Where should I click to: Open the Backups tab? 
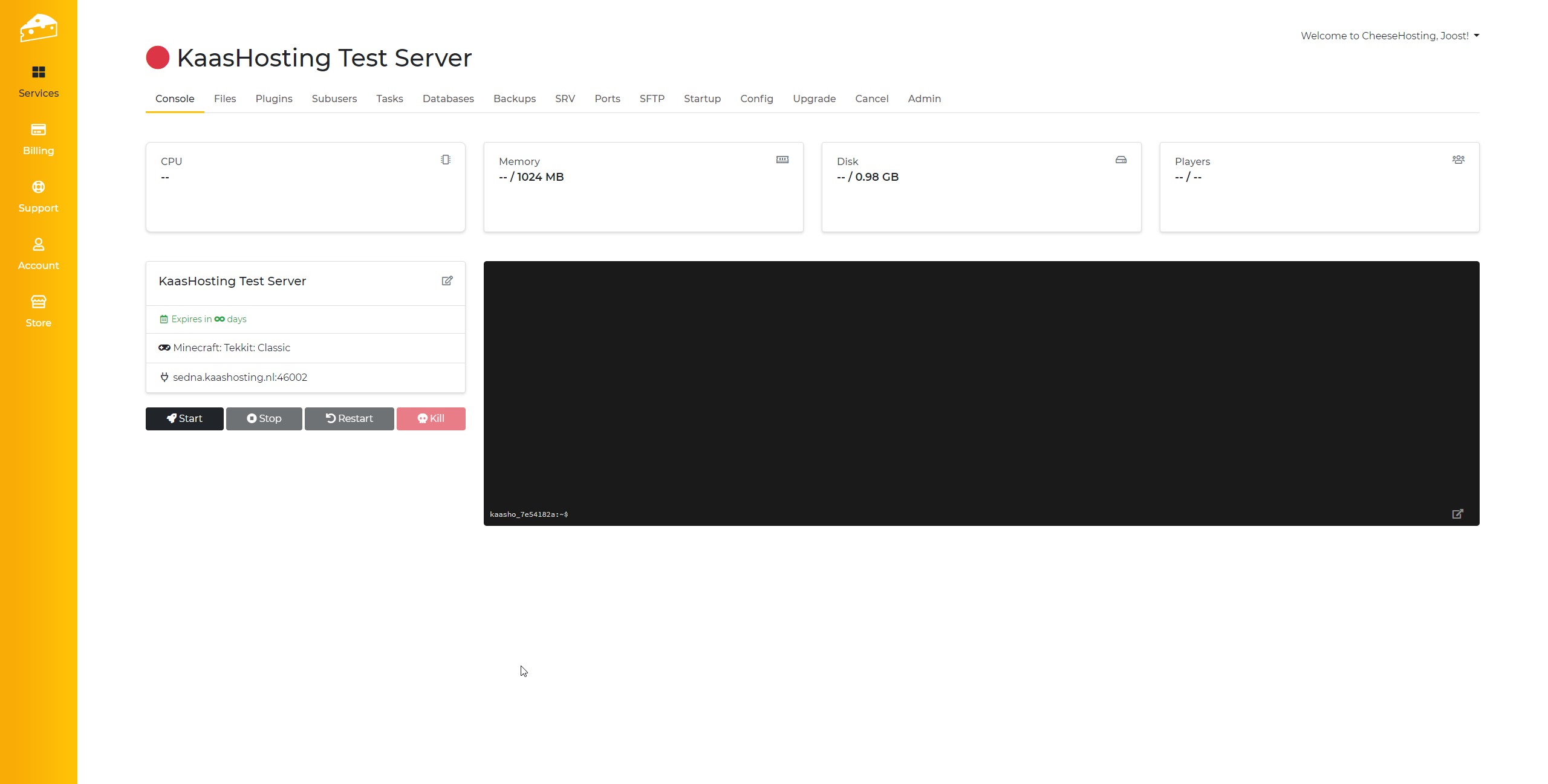514,99
